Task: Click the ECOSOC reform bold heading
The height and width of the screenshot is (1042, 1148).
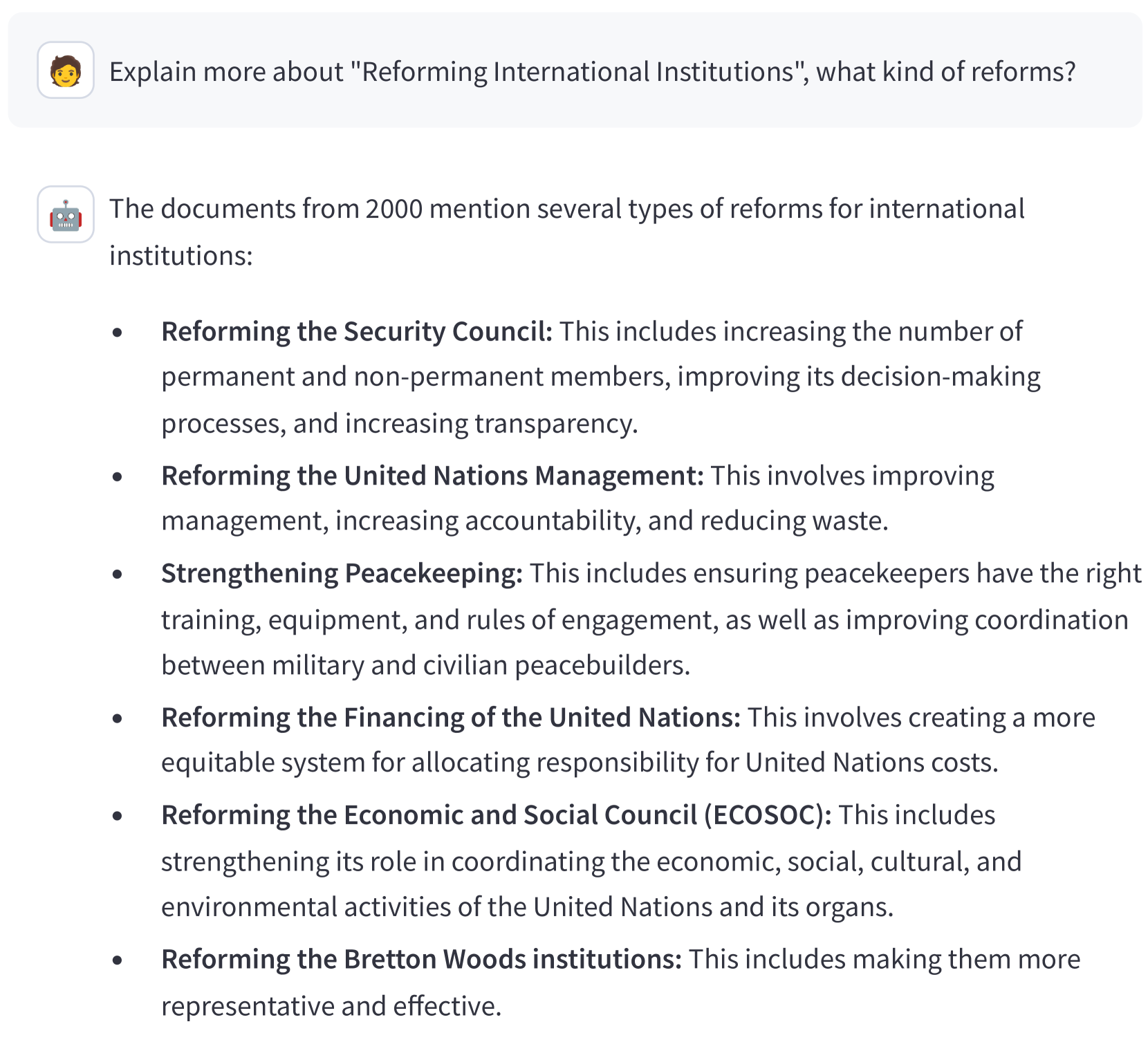Action: point(497,815)
